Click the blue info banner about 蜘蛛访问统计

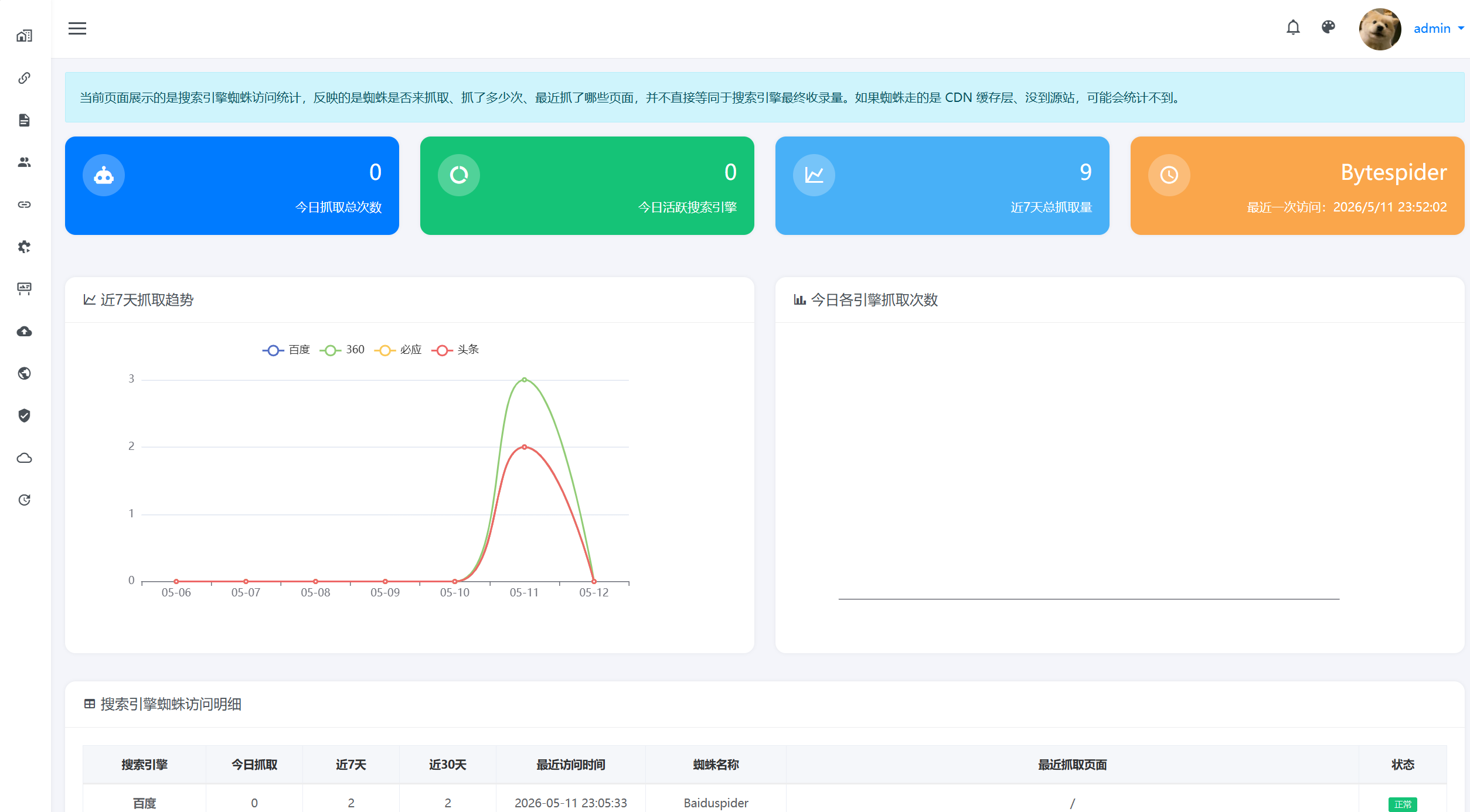(x=764, y=97)
